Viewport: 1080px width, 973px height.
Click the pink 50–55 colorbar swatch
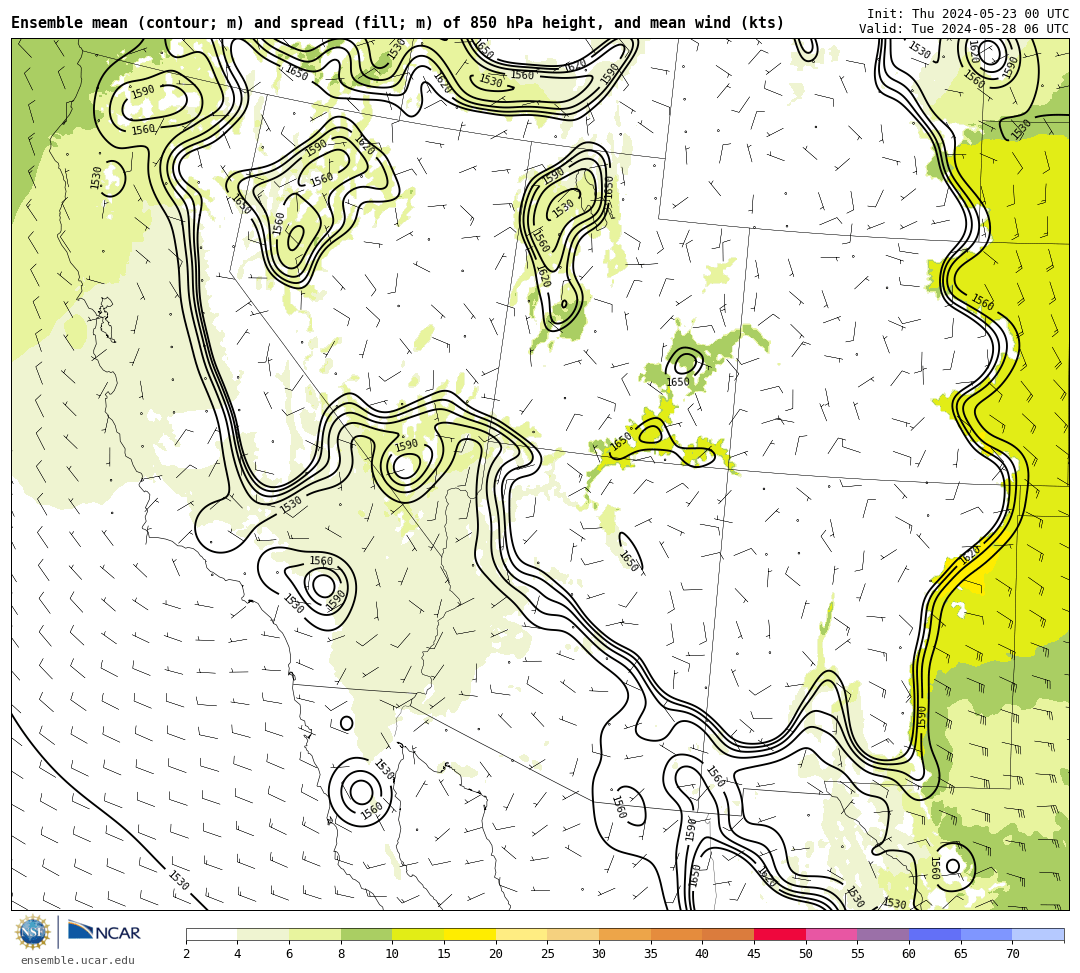click(x=831, y=934)
